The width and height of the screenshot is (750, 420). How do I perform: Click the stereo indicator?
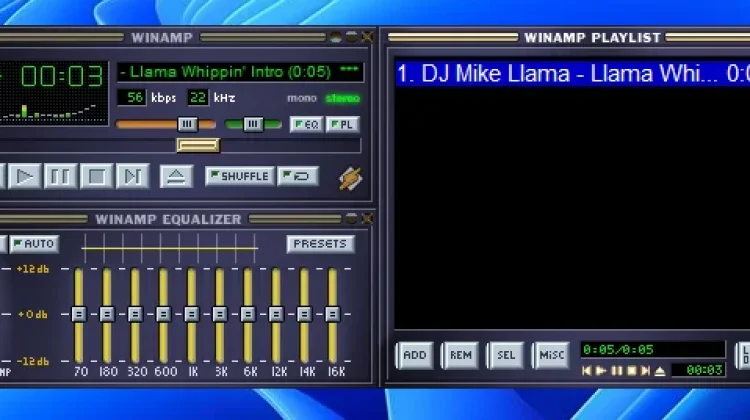click(342, 99)
